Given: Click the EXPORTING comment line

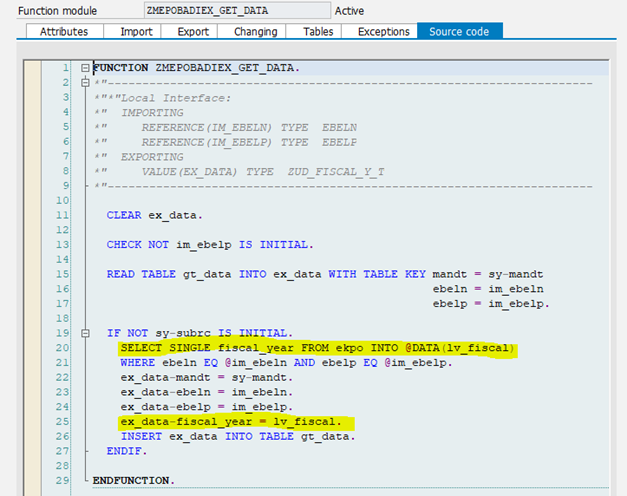Looking at the screenshot, I should (x=139, y=157).
